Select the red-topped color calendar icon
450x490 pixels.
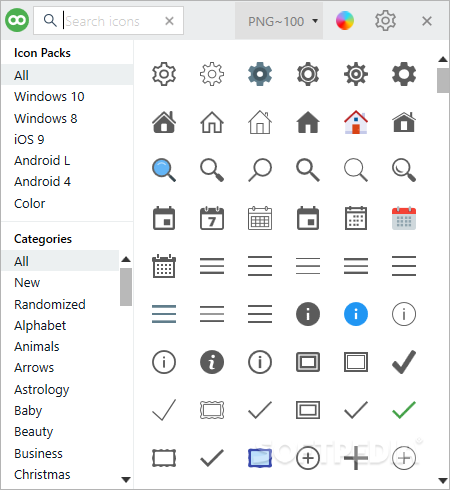pos(404,218)
